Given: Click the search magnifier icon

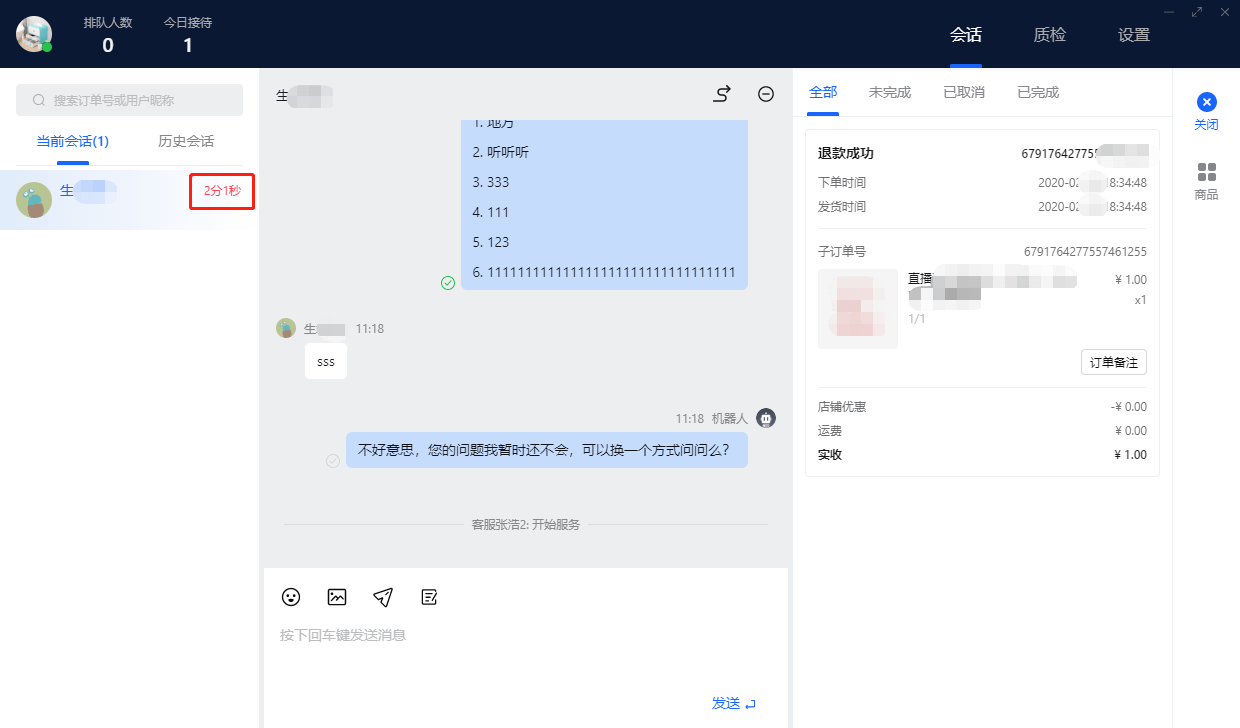Looking at the screenshot, I should click(x=39, y=100).
